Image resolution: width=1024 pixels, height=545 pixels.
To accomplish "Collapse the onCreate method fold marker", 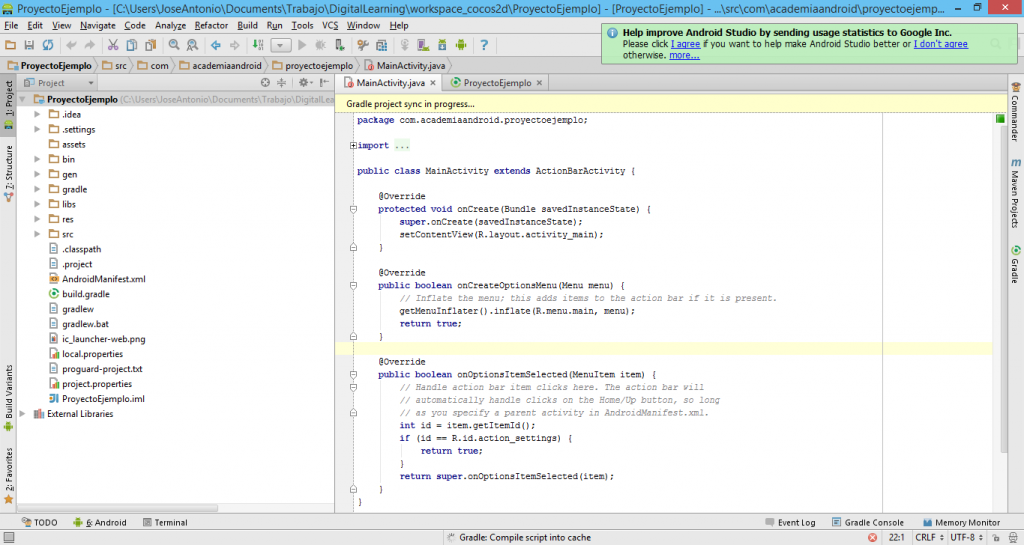I will click(353, 210).
